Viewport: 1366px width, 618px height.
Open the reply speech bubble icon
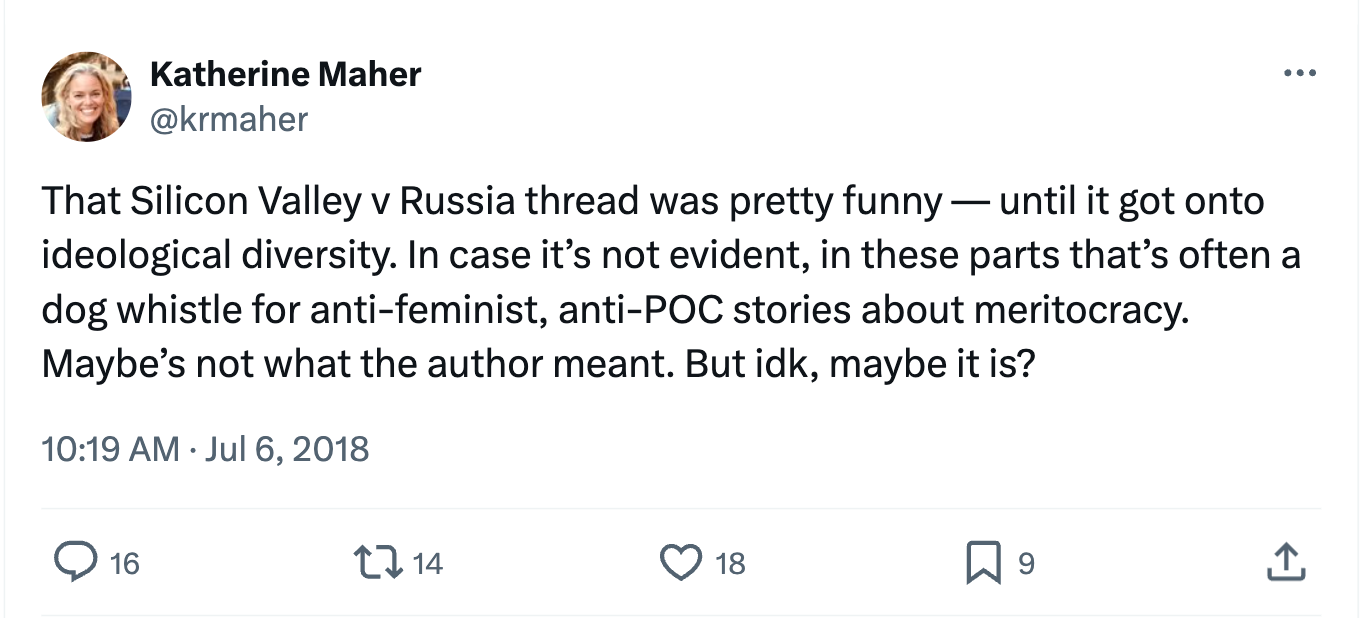coord(74,563)
